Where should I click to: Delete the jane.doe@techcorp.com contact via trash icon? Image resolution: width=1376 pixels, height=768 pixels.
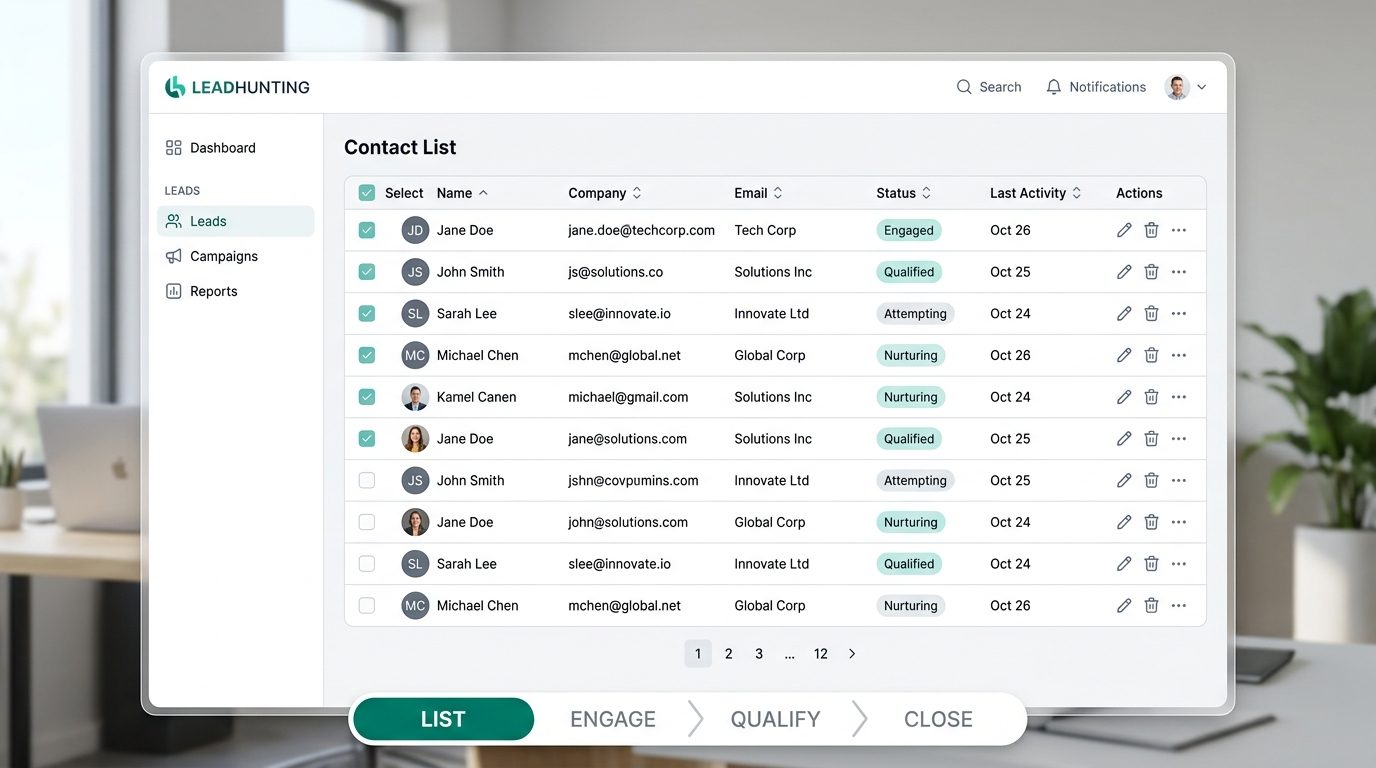coord(1151,230)
